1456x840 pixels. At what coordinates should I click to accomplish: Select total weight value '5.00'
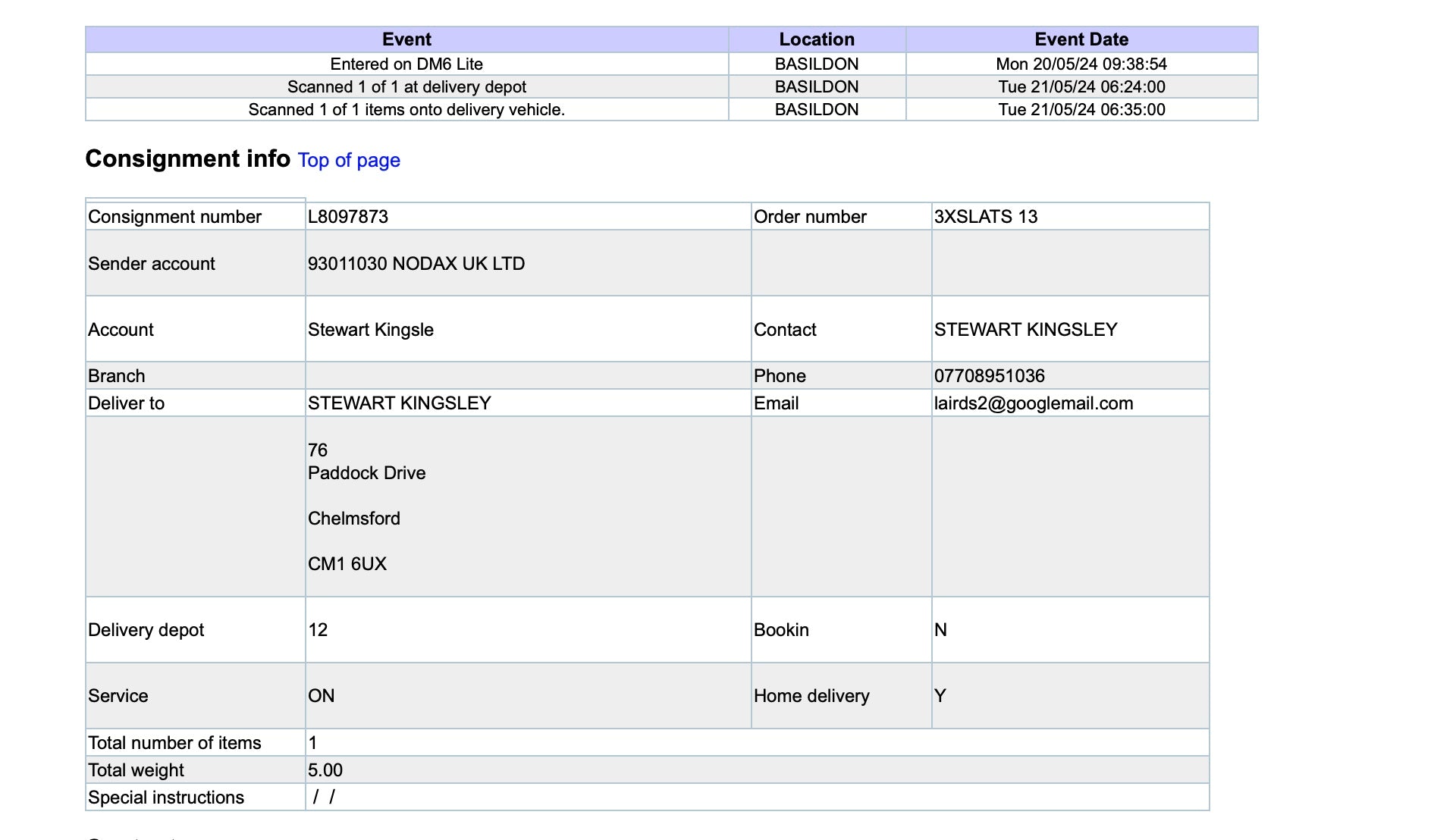click(325, 770)
